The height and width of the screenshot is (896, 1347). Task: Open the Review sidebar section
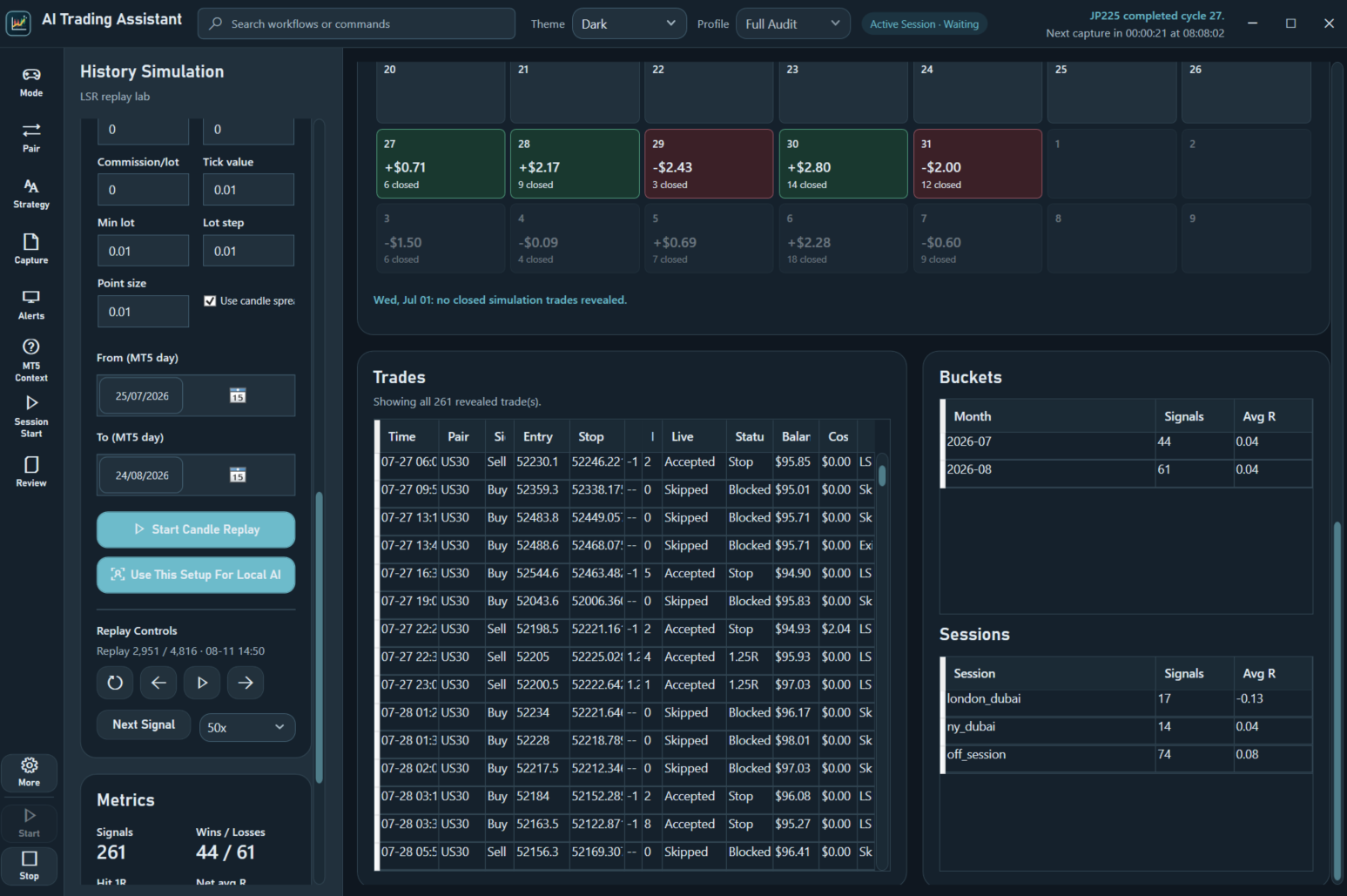[x=31, y=471]
